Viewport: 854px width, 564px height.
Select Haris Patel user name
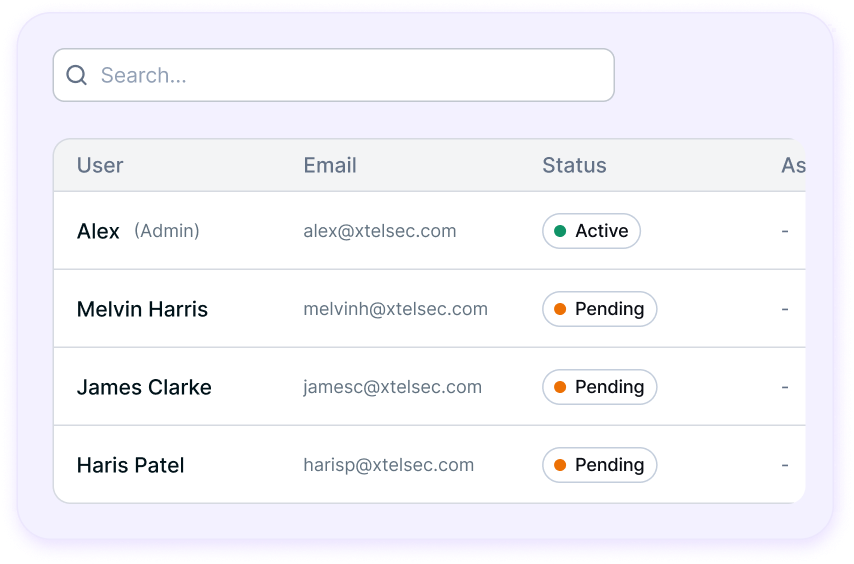(131, 465)
